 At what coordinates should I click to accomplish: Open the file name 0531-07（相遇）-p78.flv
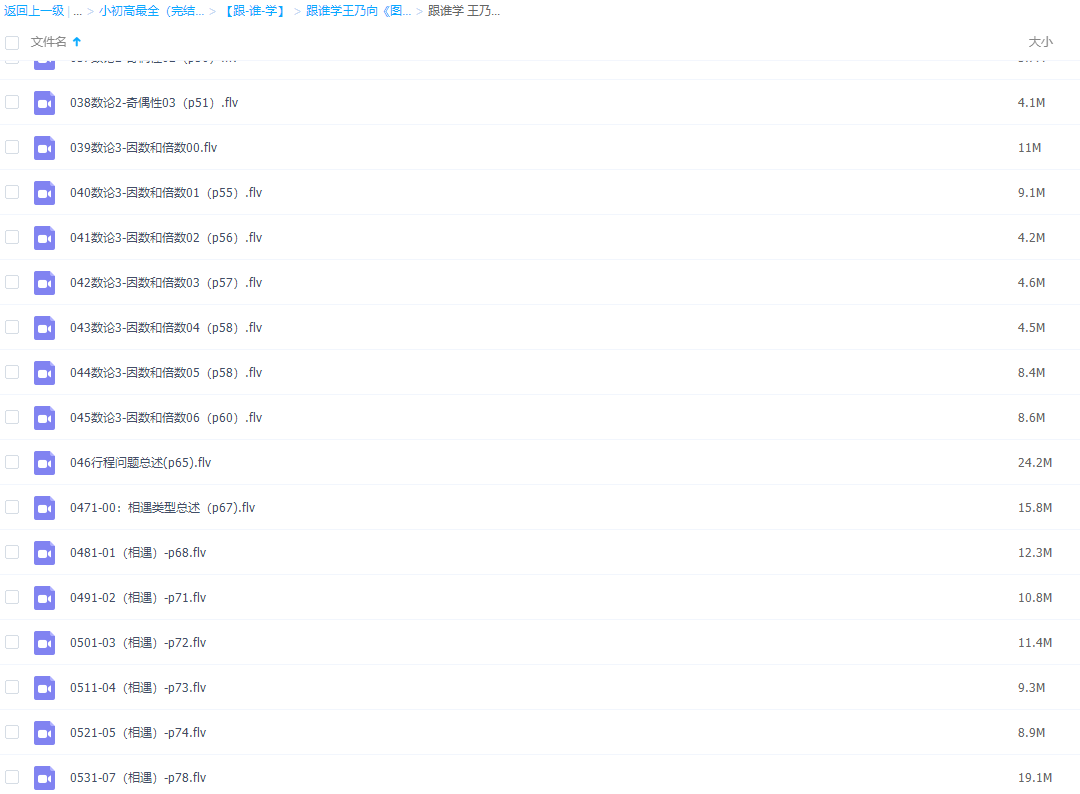coord(138,777)
